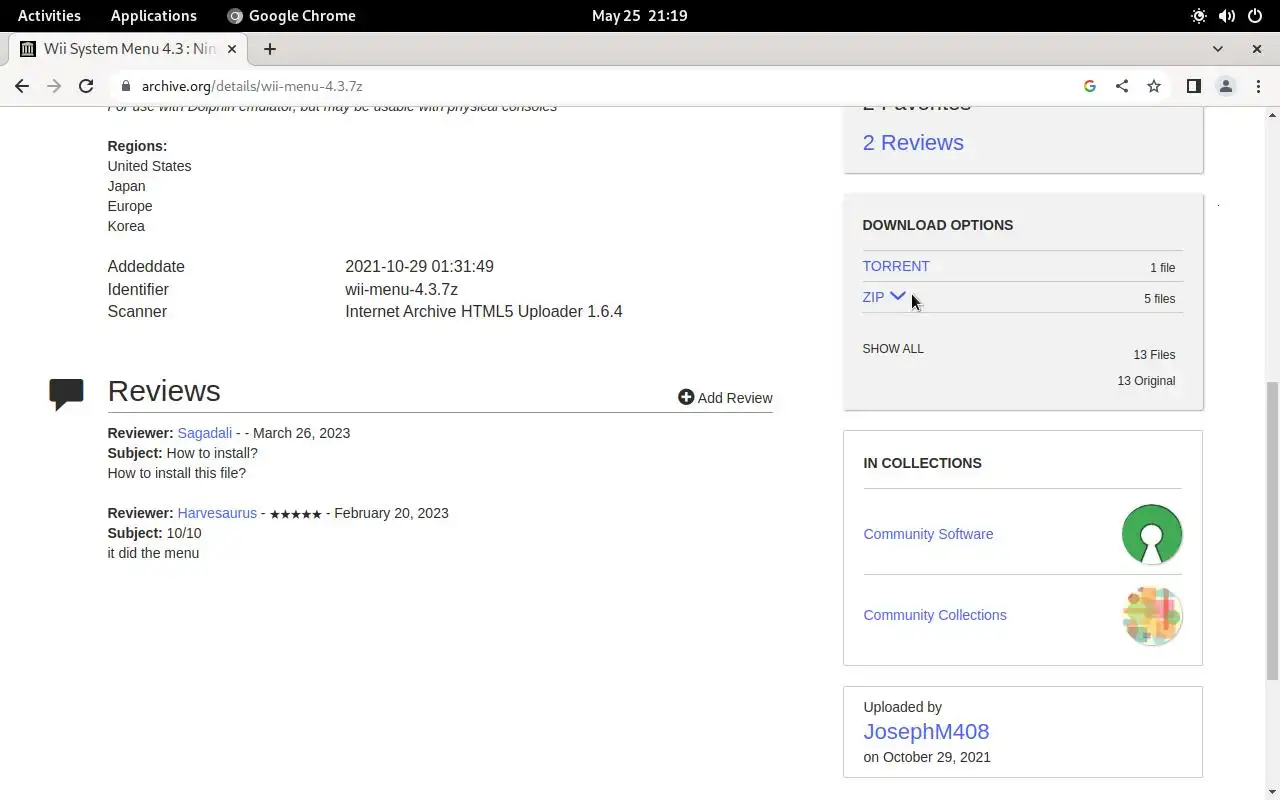Click the brightness indicator in top bar

pyautogui.click(x=1199, y=15)
